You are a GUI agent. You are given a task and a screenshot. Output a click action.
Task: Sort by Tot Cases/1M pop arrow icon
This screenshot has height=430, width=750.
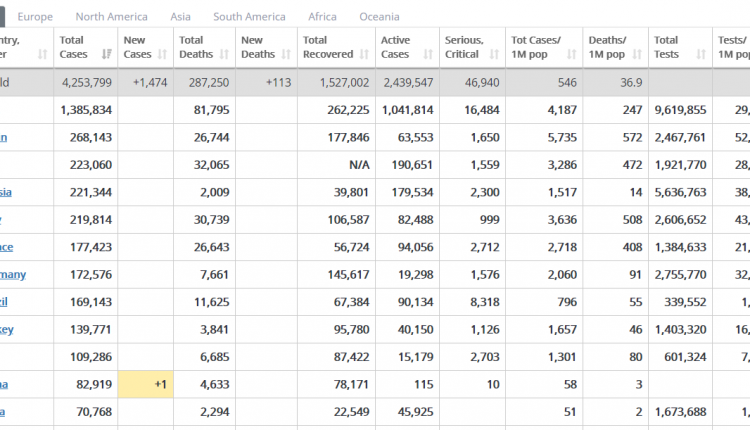coord(572,55)
